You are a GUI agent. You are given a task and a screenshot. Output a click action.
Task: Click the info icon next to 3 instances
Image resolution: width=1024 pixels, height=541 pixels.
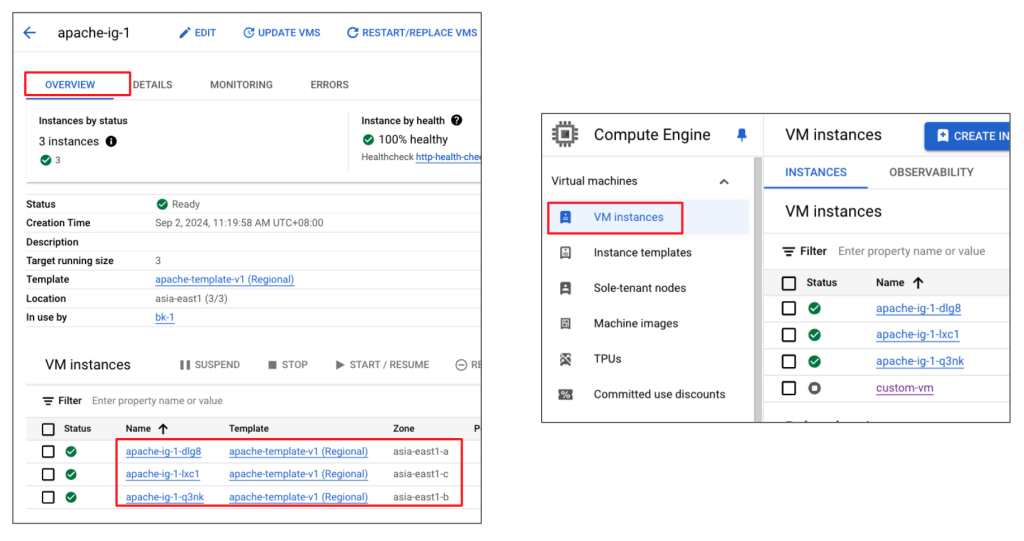pyautogui.click(x=111, y=141)
